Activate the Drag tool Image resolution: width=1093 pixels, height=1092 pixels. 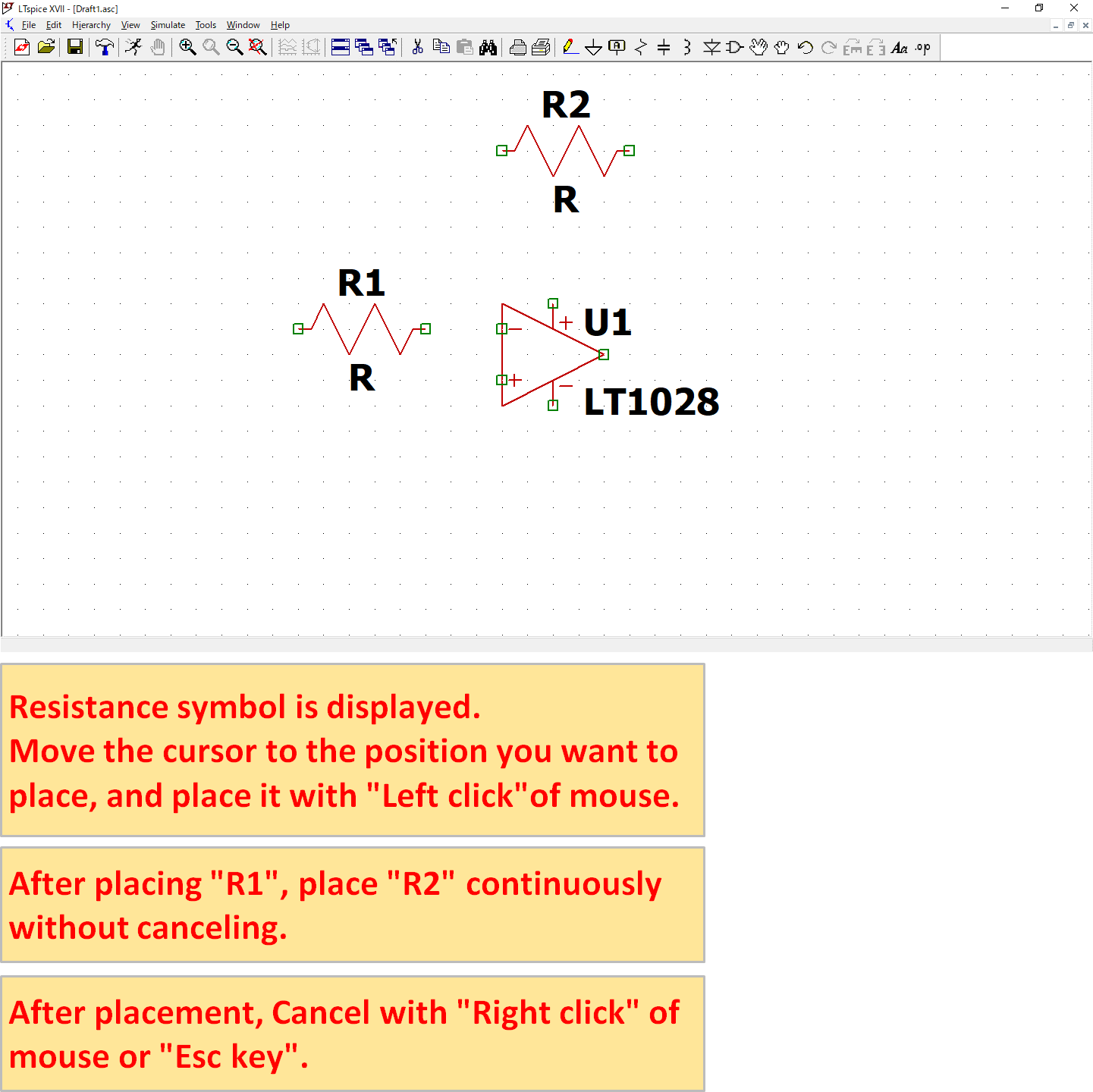pos(781,47)
